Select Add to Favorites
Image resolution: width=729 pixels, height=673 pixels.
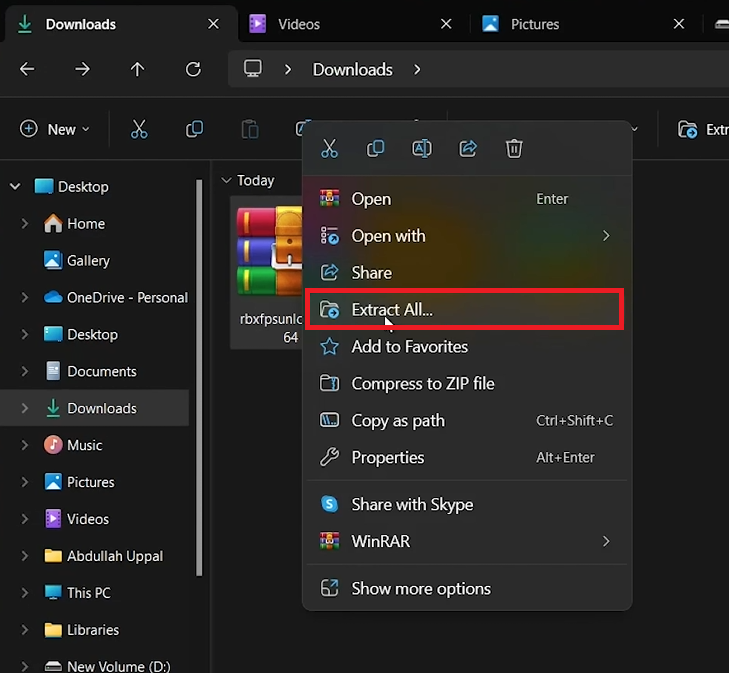[466, 347]
